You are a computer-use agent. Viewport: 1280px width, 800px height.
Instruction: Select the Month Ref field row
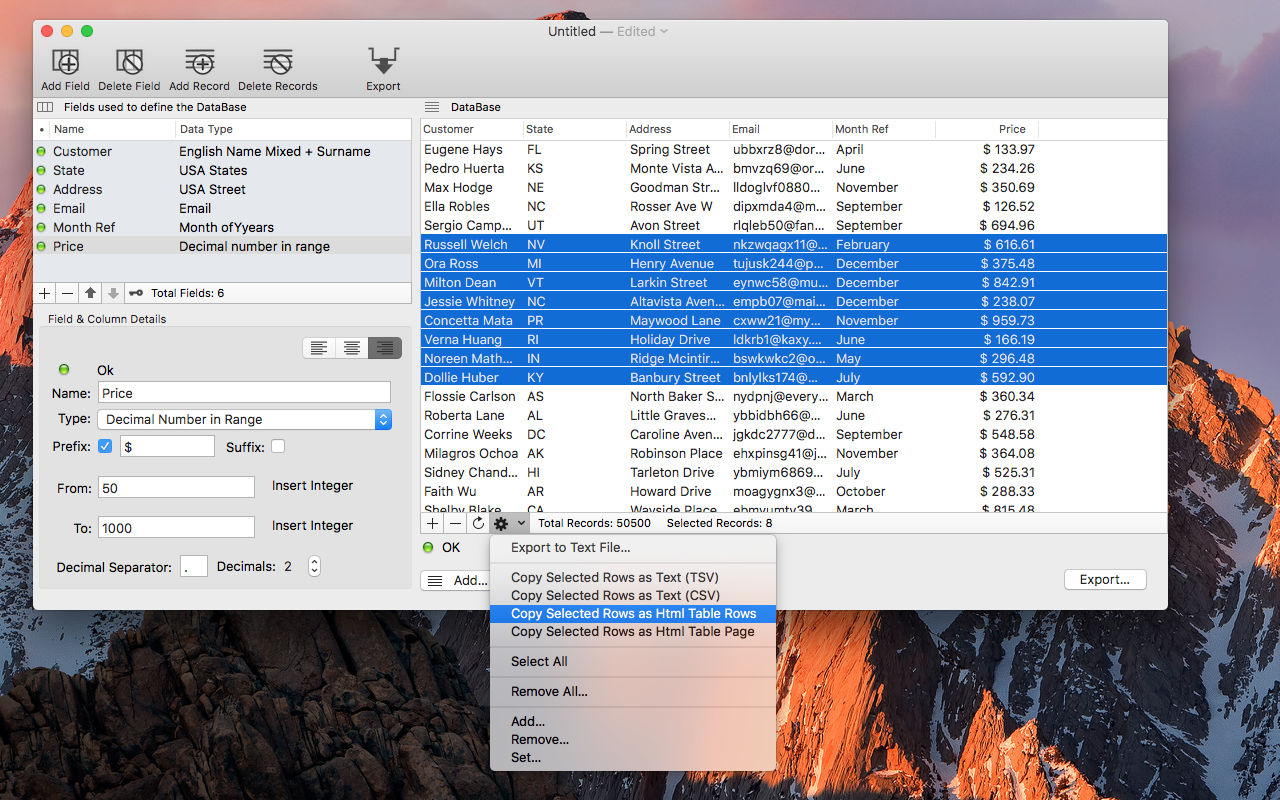point(222,228)
